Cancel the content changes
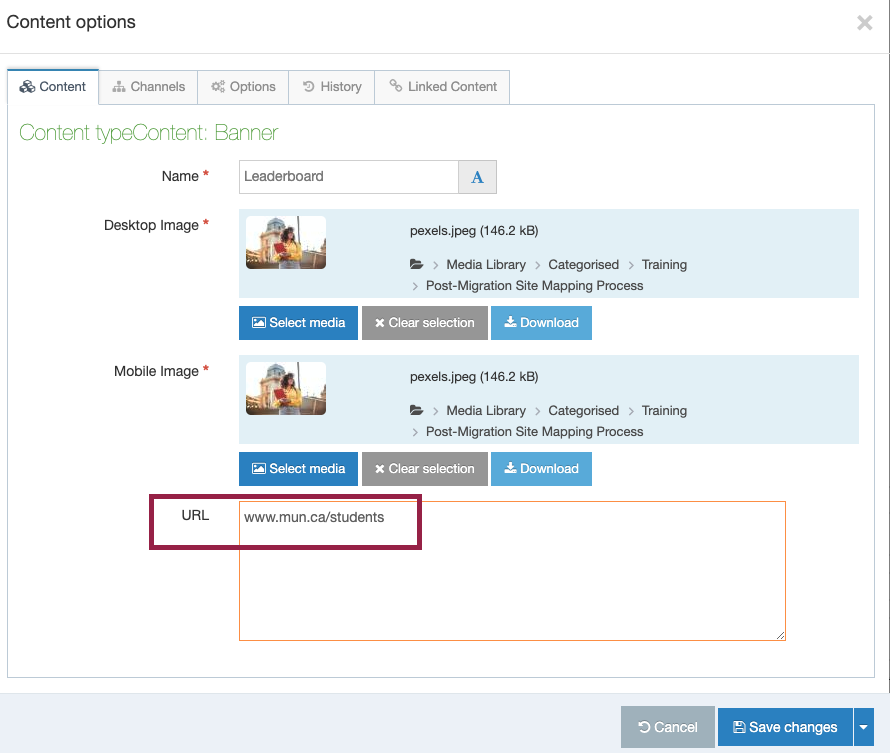This screenshot has height=753, width=890. (x=668, y=727)
